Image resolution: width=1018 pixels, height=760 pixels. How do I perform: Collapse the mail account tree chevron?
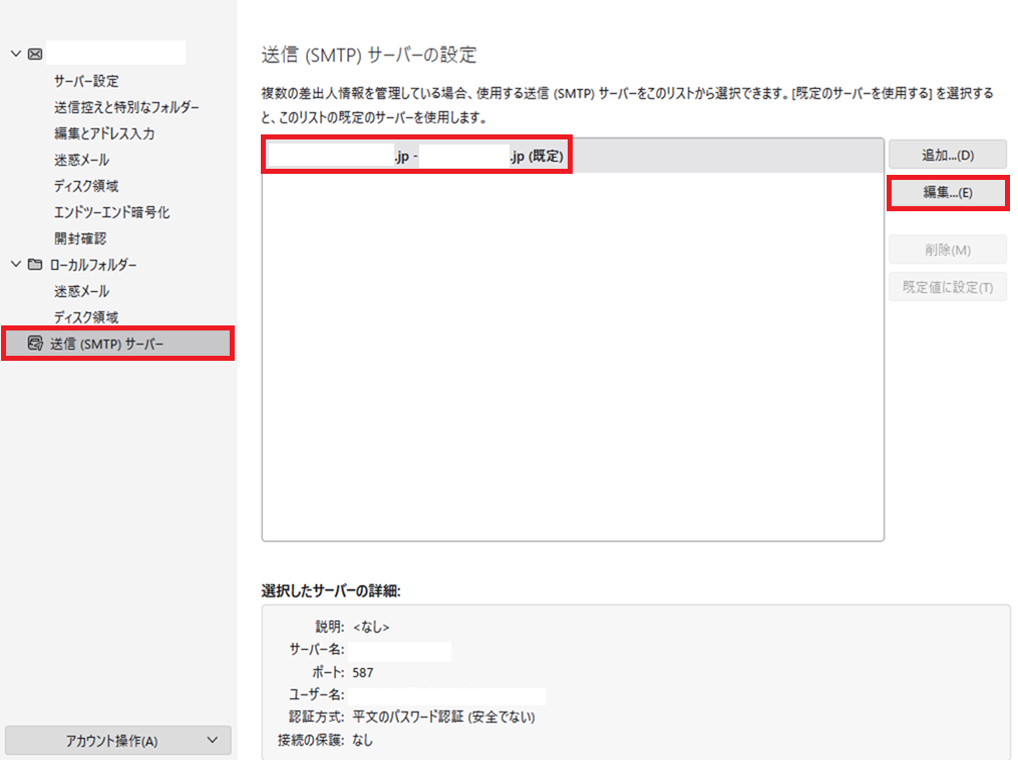coord(16,54)
